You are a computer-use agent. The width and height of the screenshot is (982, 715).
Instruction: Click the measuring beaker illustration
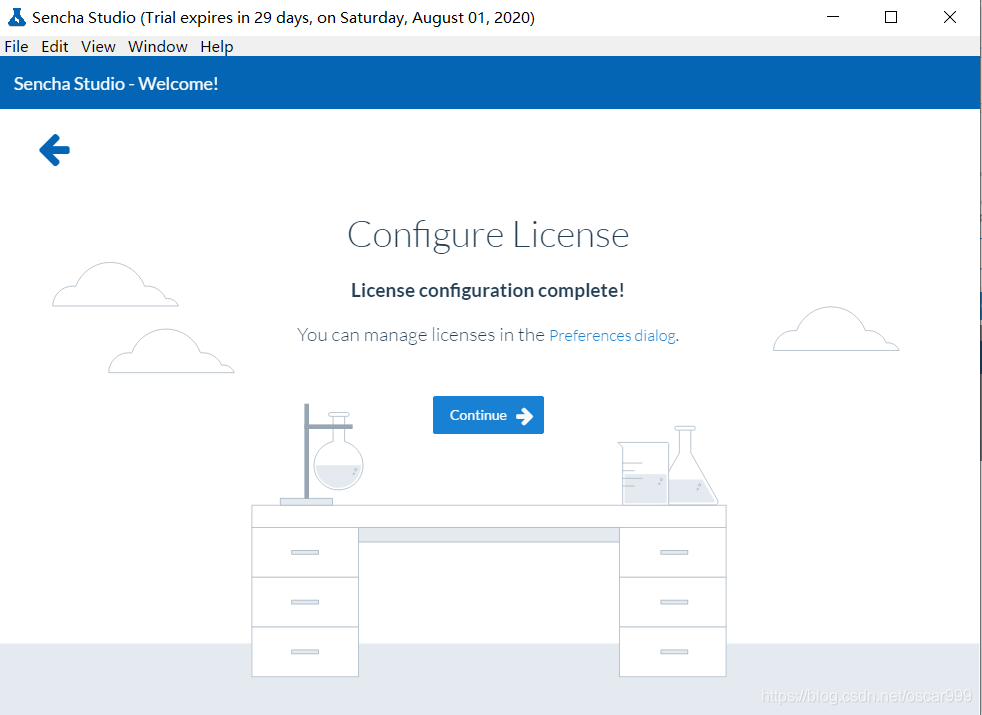[643, 473]
